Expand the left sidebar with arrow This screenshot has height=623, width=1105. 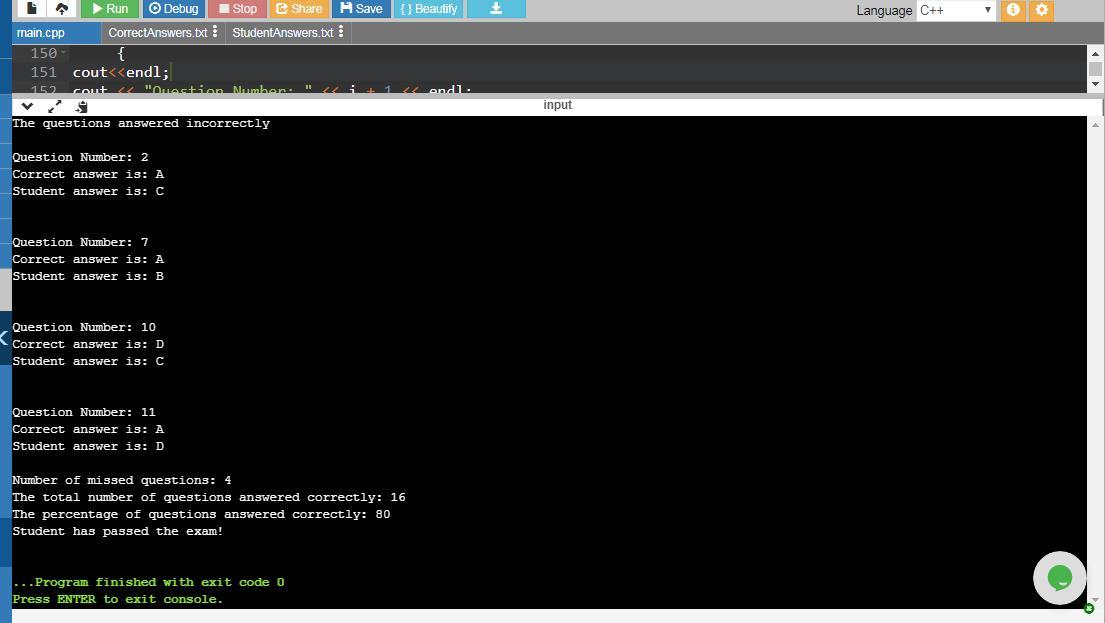point(5,338)
